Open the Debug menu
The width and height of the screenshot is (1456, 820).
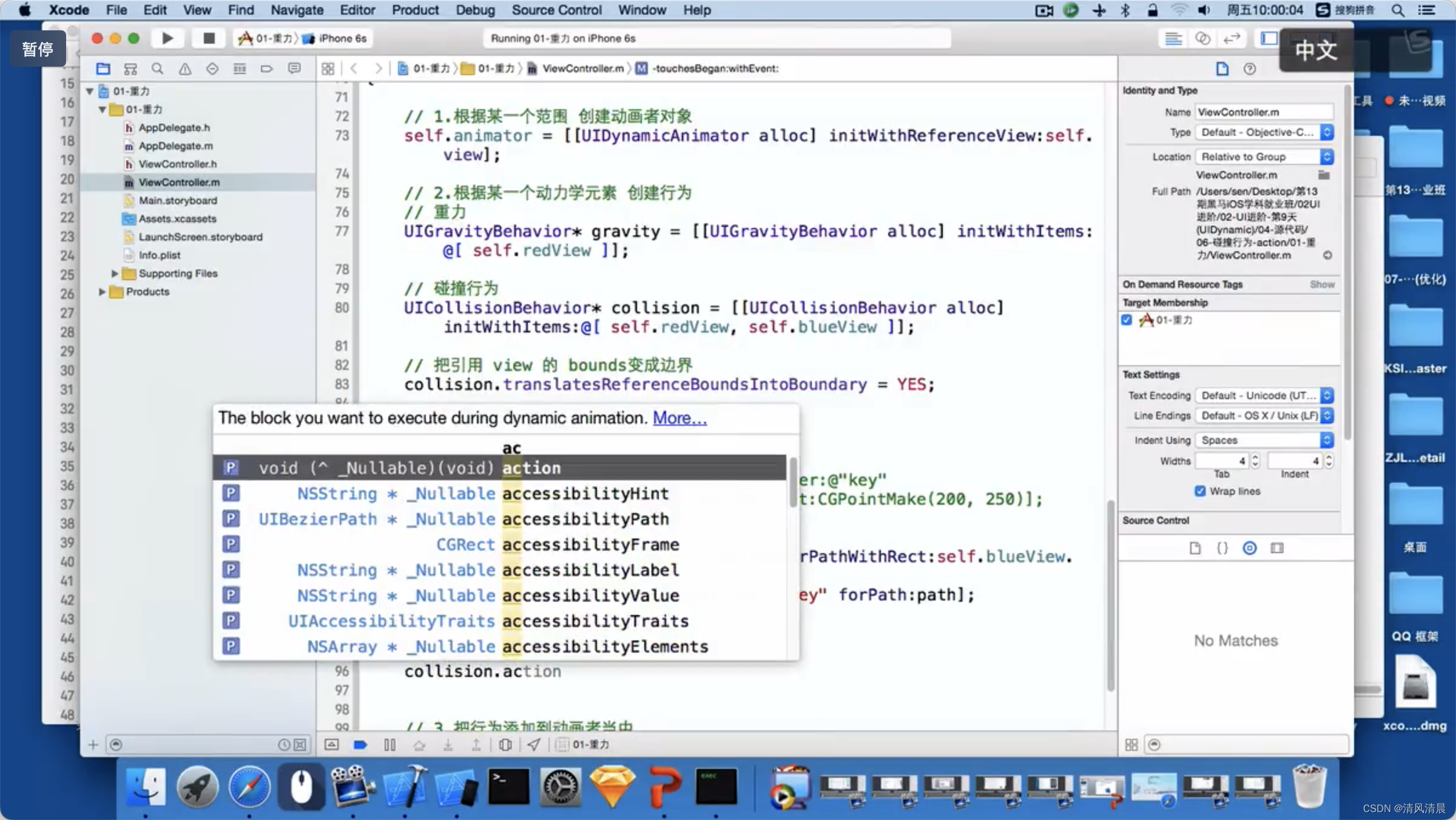click(475, 10)
